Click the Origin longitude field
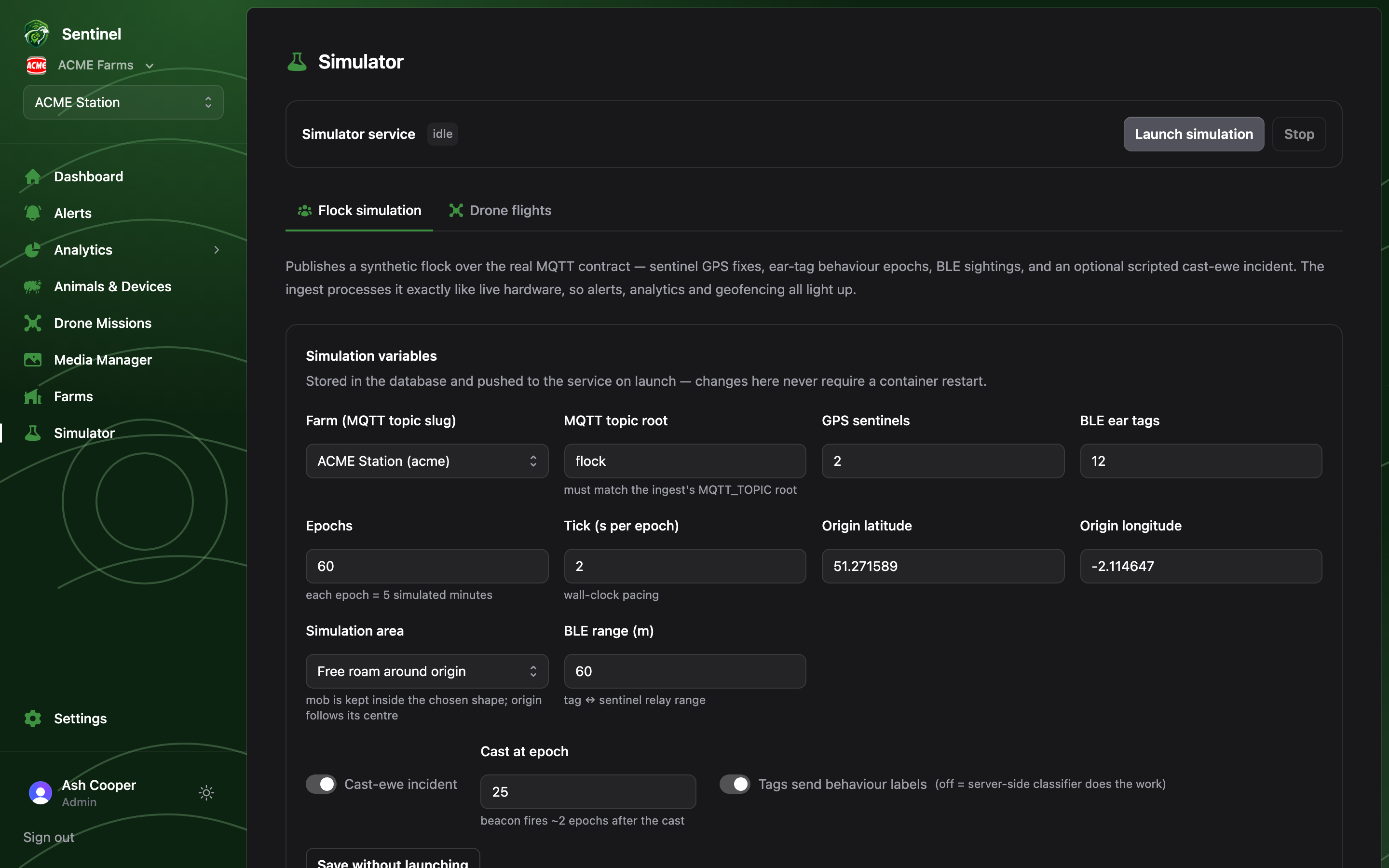Screen dimensions: 1389x868 [x=1201, y=566]
